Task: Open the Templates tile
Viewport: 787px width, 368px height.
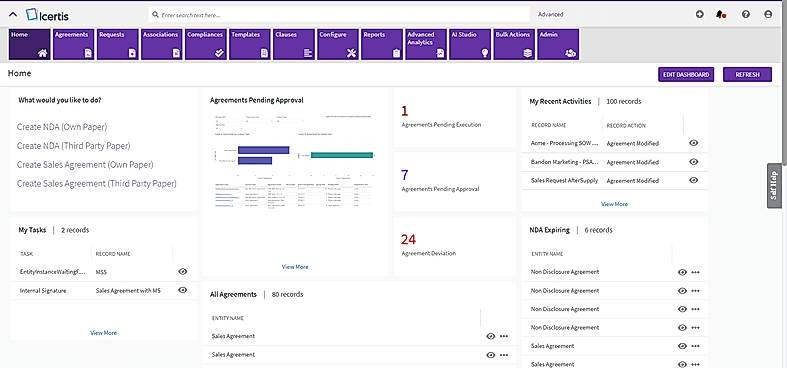Action: coord(250,44)
